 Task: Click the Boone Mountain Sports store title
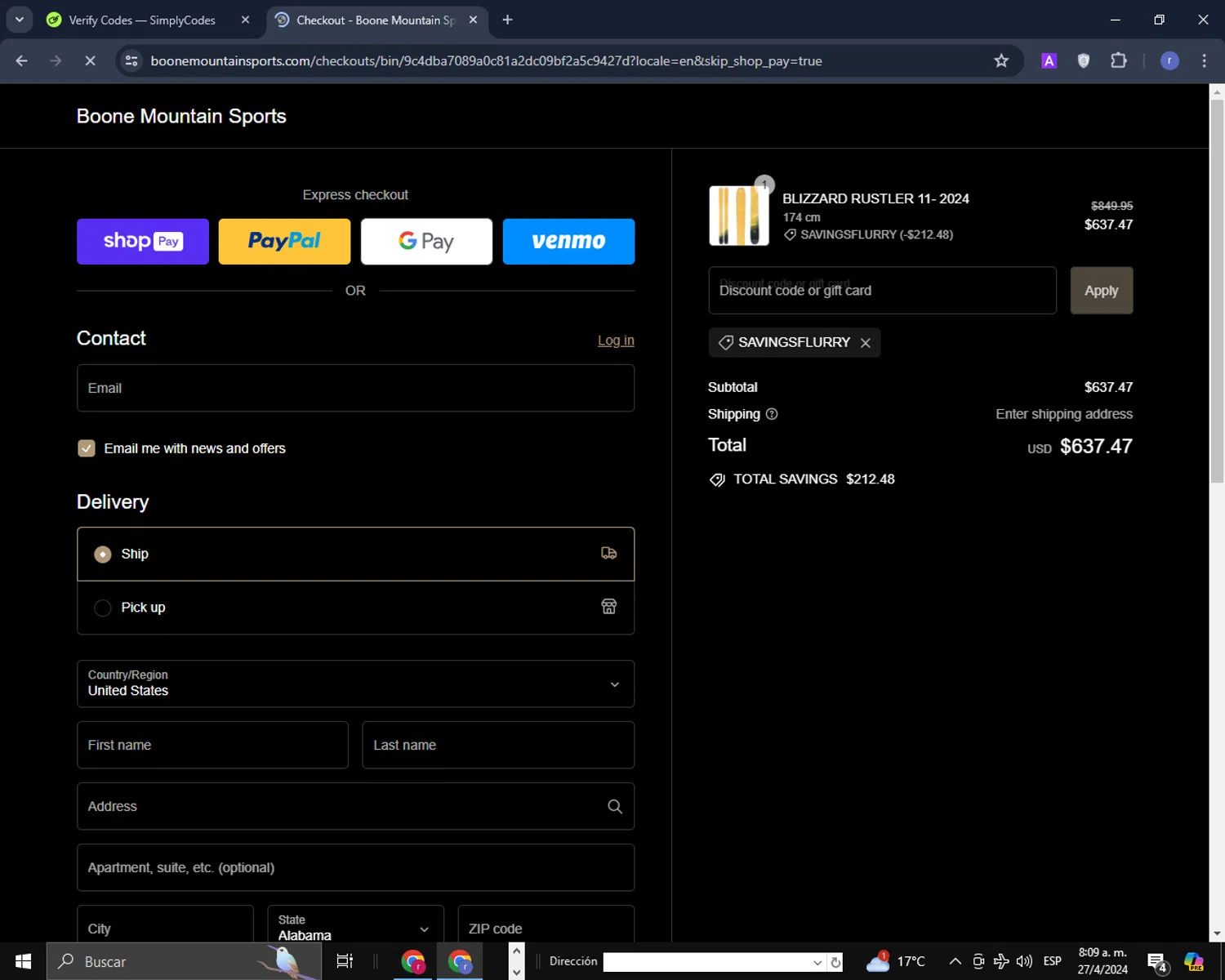(181, 116)
